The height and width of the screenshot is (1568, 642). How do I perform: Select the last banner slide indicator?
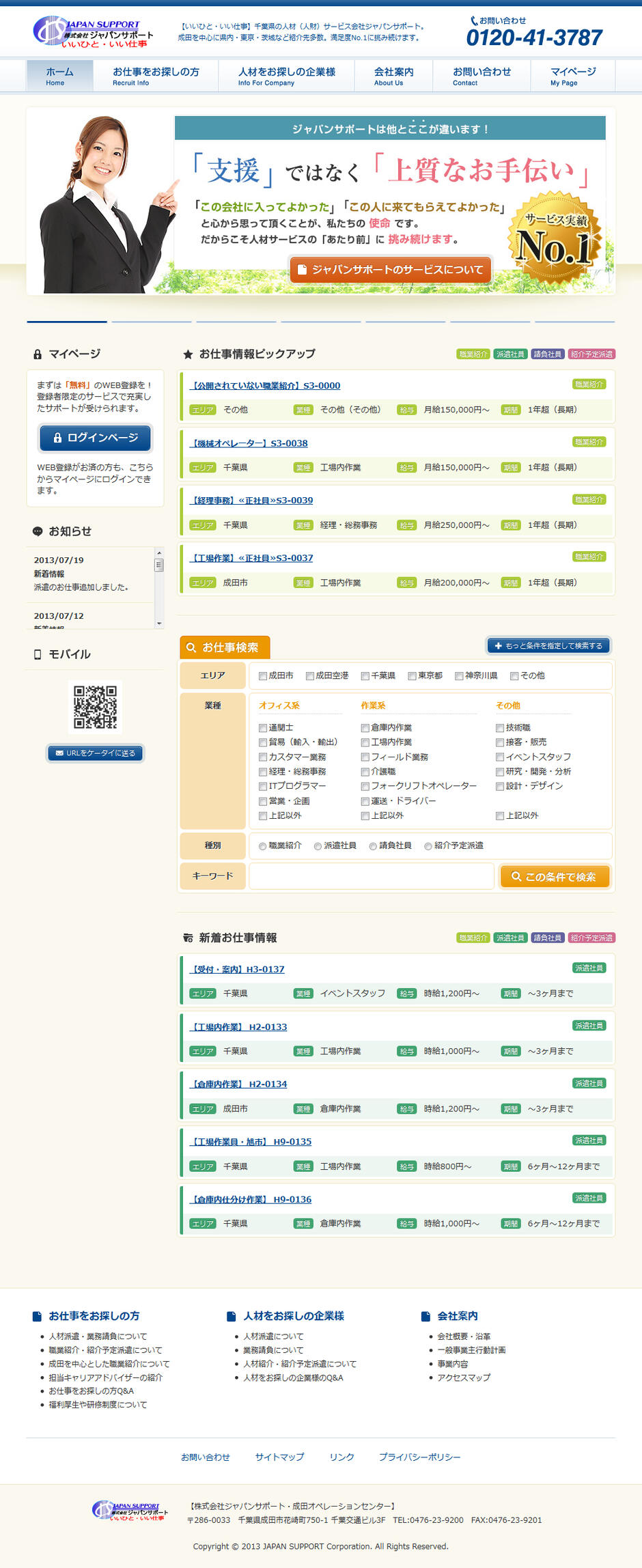[x=575, y=321]
